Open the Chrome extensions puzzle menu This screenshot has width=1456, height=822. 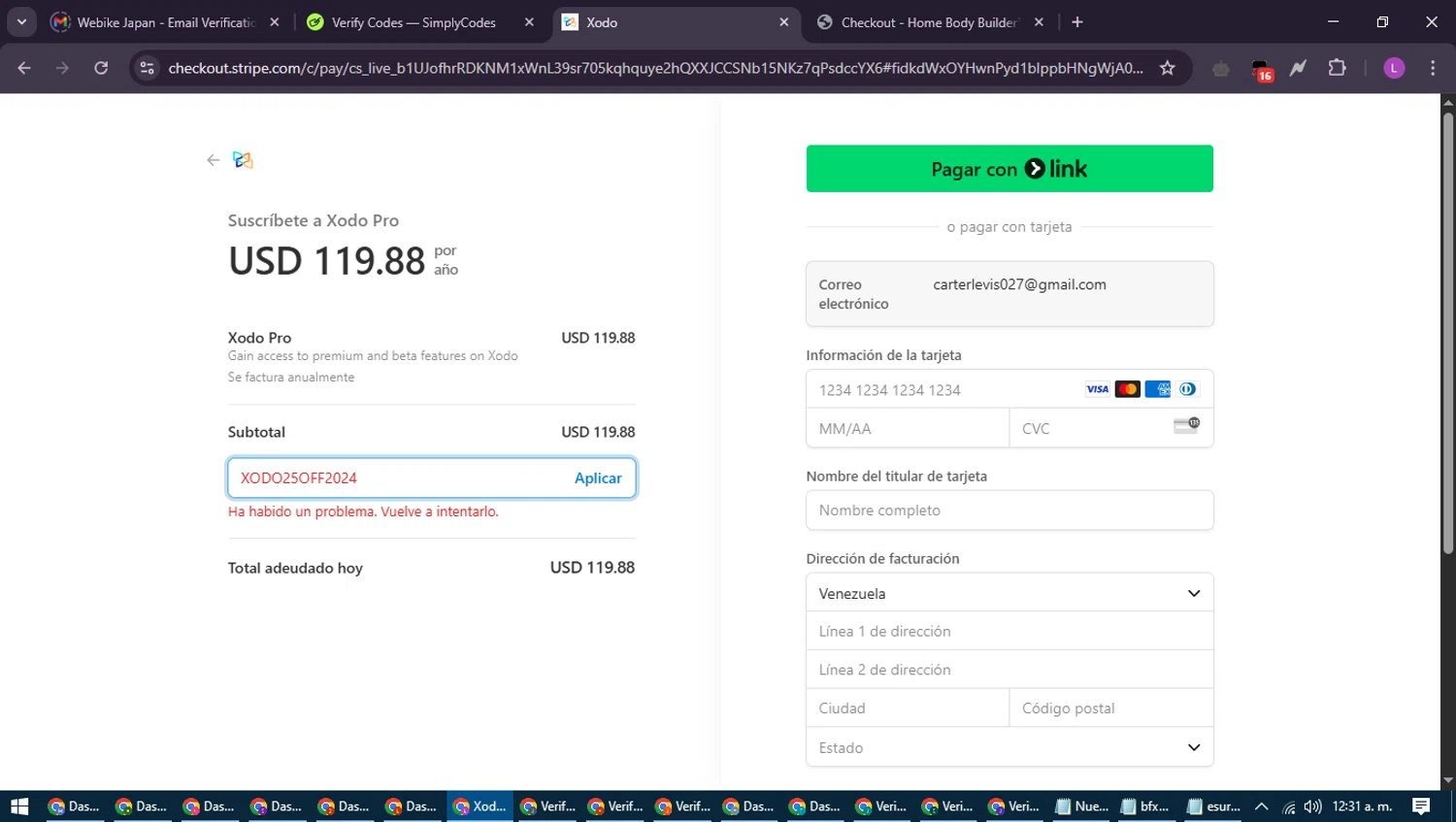[x=1337, y=68]
